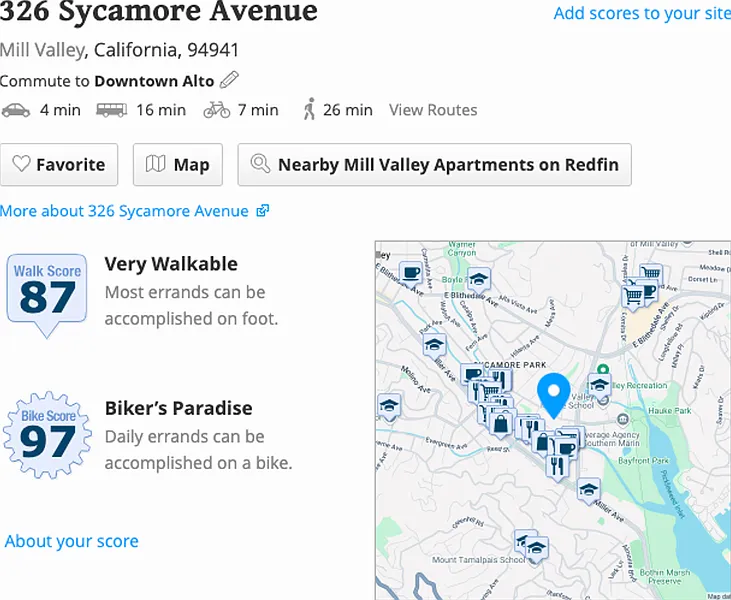Click the Add scores to your site link
731x600 pixels.
coord(642,13)
